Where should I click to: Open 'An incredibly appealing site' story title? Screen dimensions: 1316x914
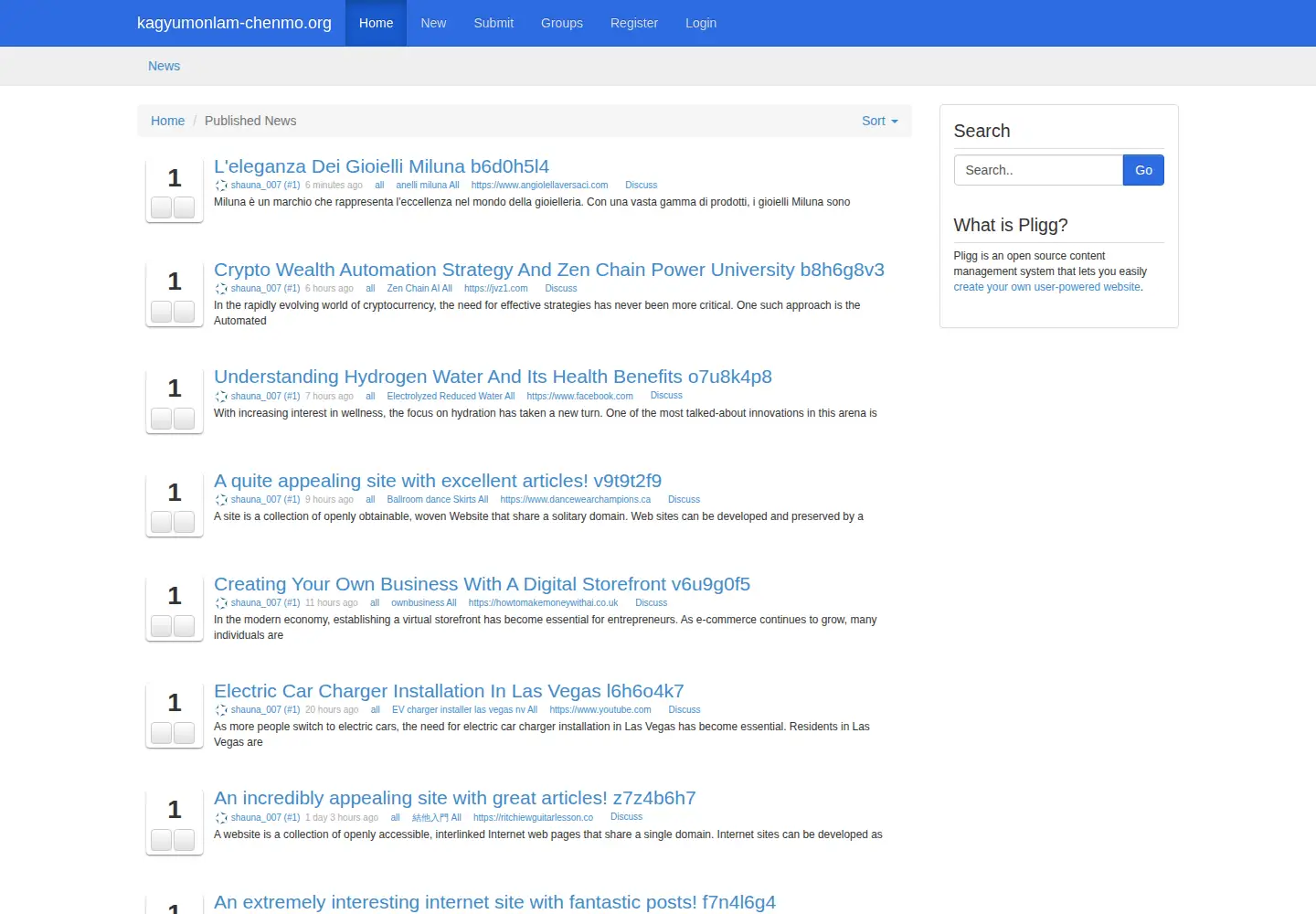tap(455, 798)
